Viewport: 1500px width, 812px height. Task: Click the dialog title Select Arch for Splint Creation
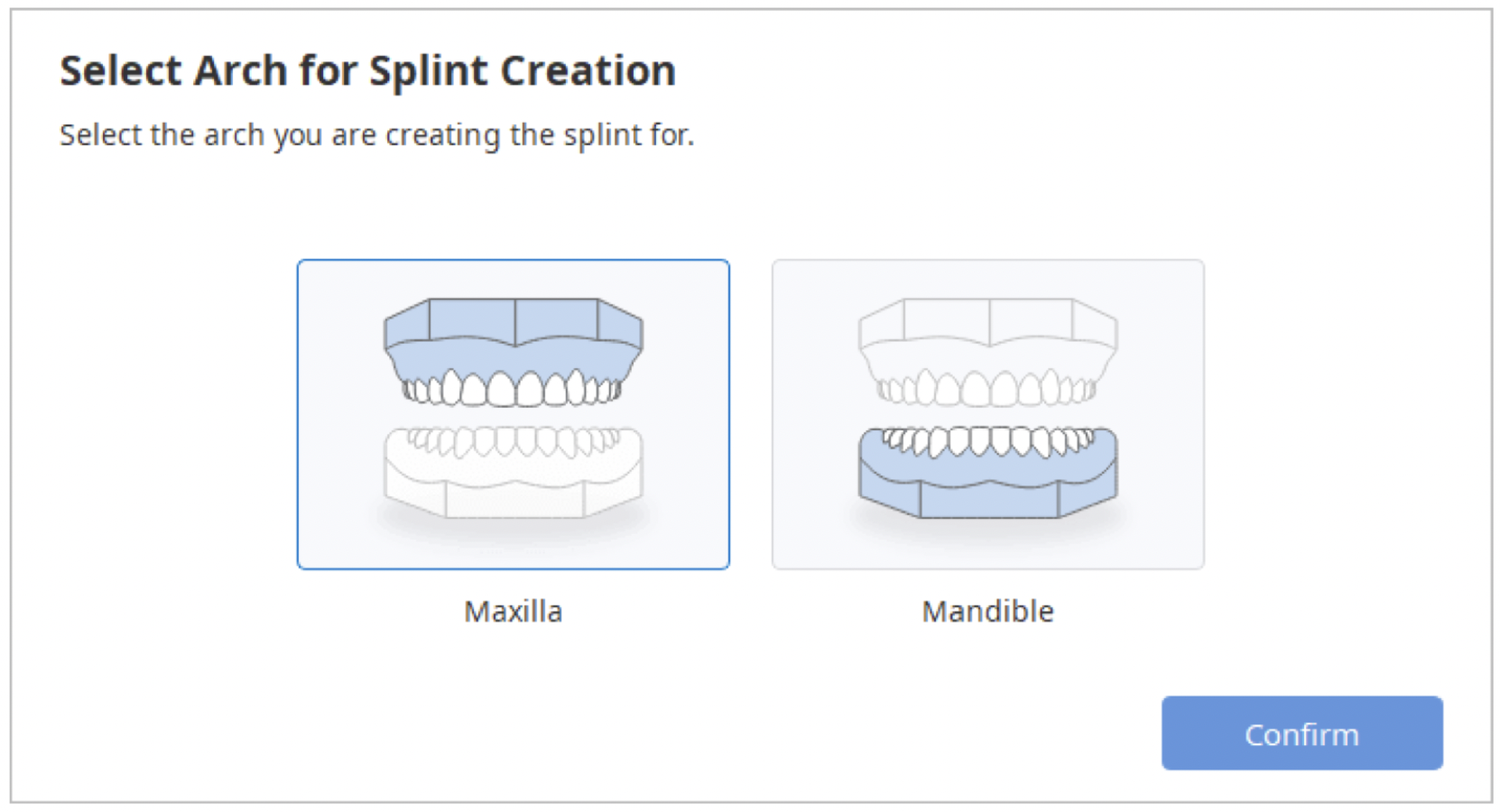coord(366,70)
